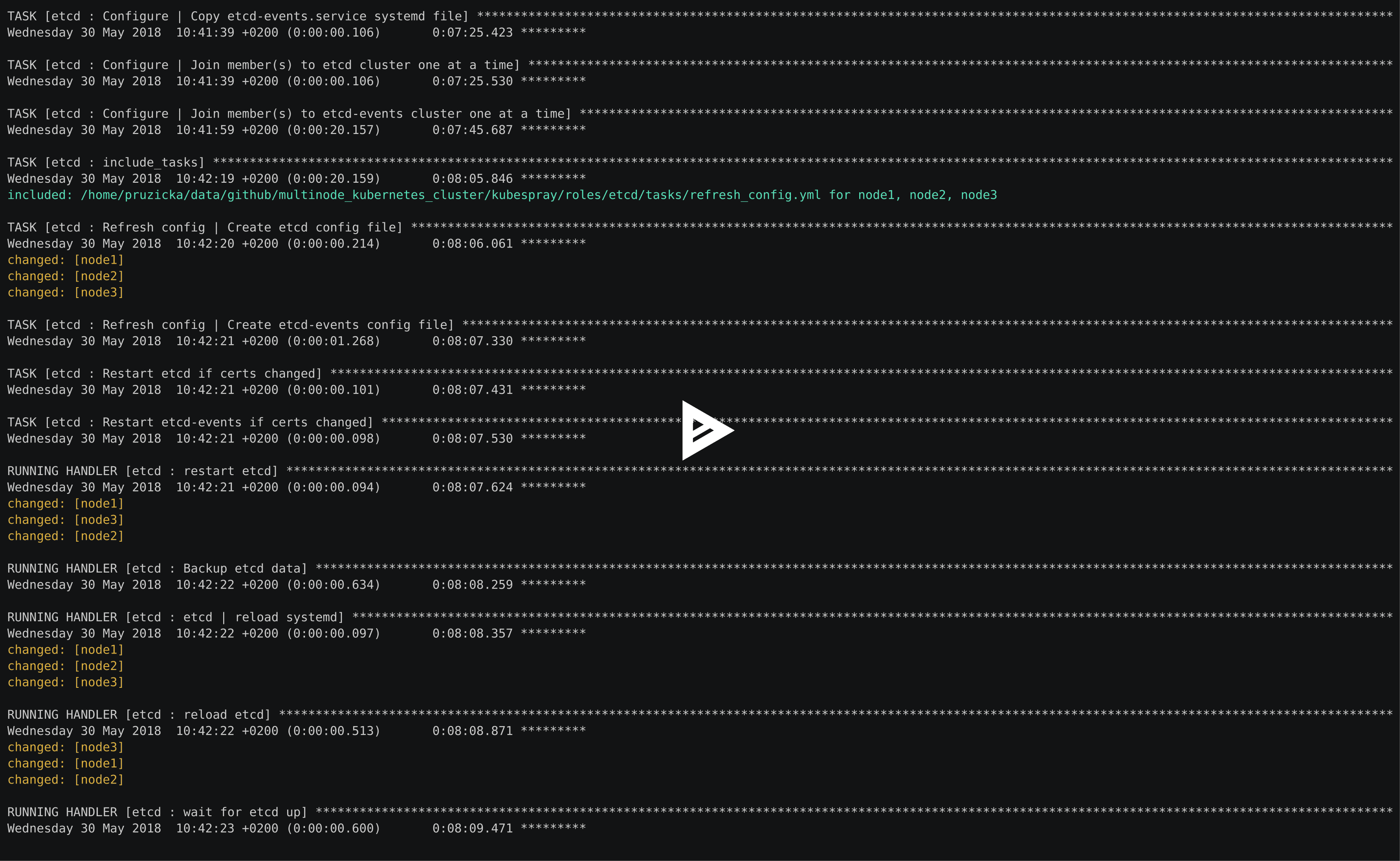
Task: Select the timestamp line with 0:08:08.357
Action: [296, 633]
